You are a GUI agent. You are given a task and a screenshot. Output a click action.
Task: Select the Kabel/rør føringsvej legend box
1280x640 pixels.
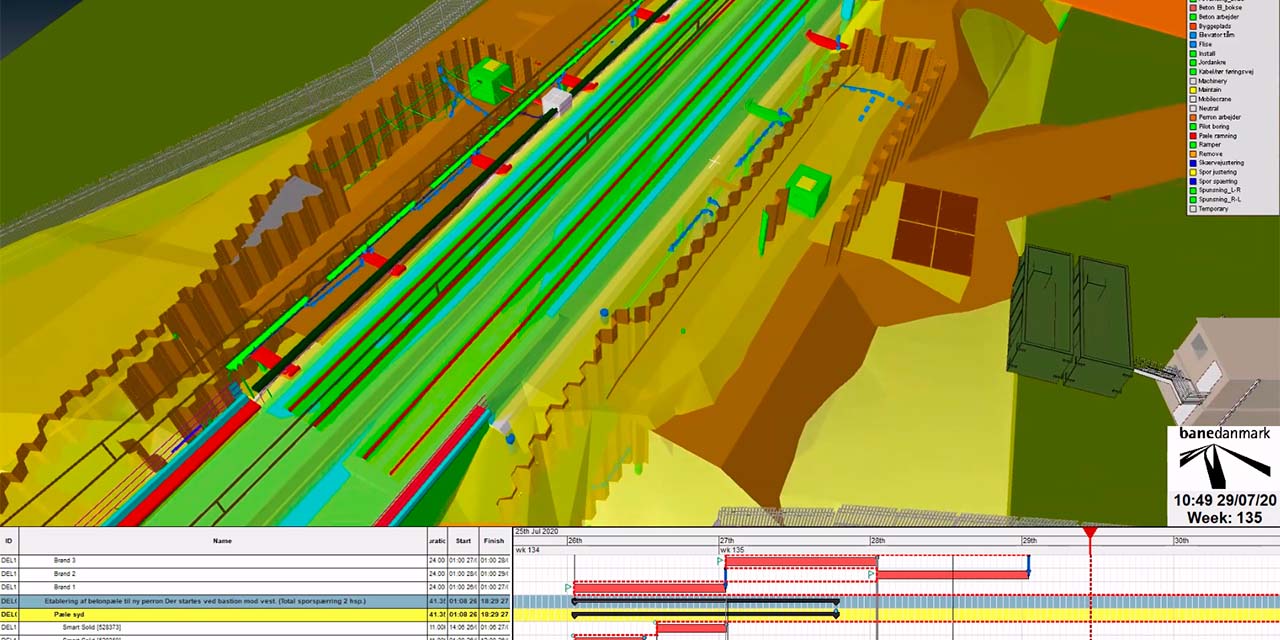point(1192,71)
